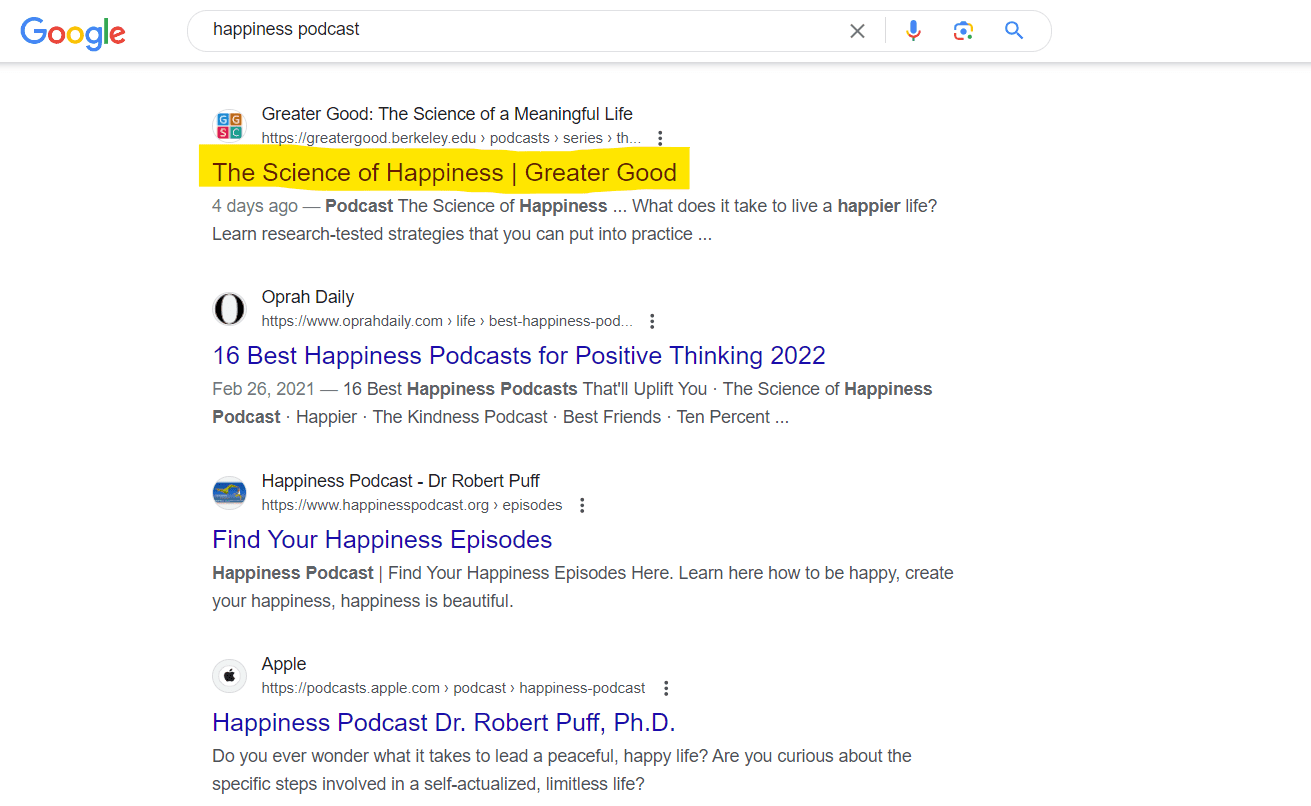This screenshot has height=806, width=1311.
Task: Open 'The Science of Happiness | Greater Good' link
Action: point(444,172)
